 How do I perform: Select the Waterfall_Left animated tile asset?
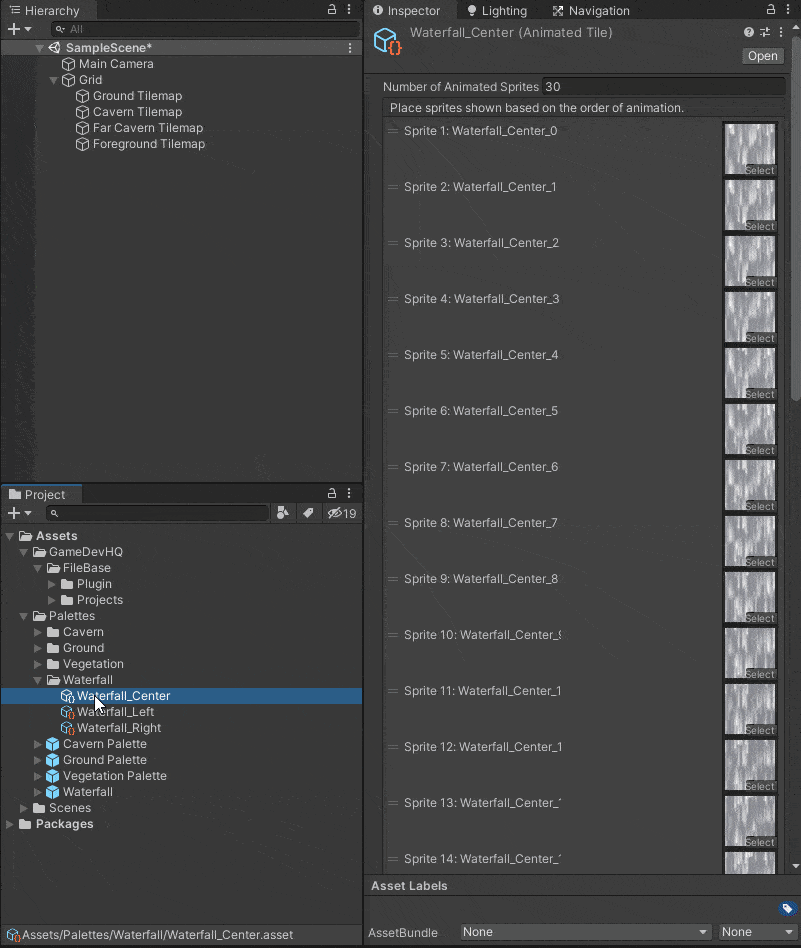tap(108, 712)
